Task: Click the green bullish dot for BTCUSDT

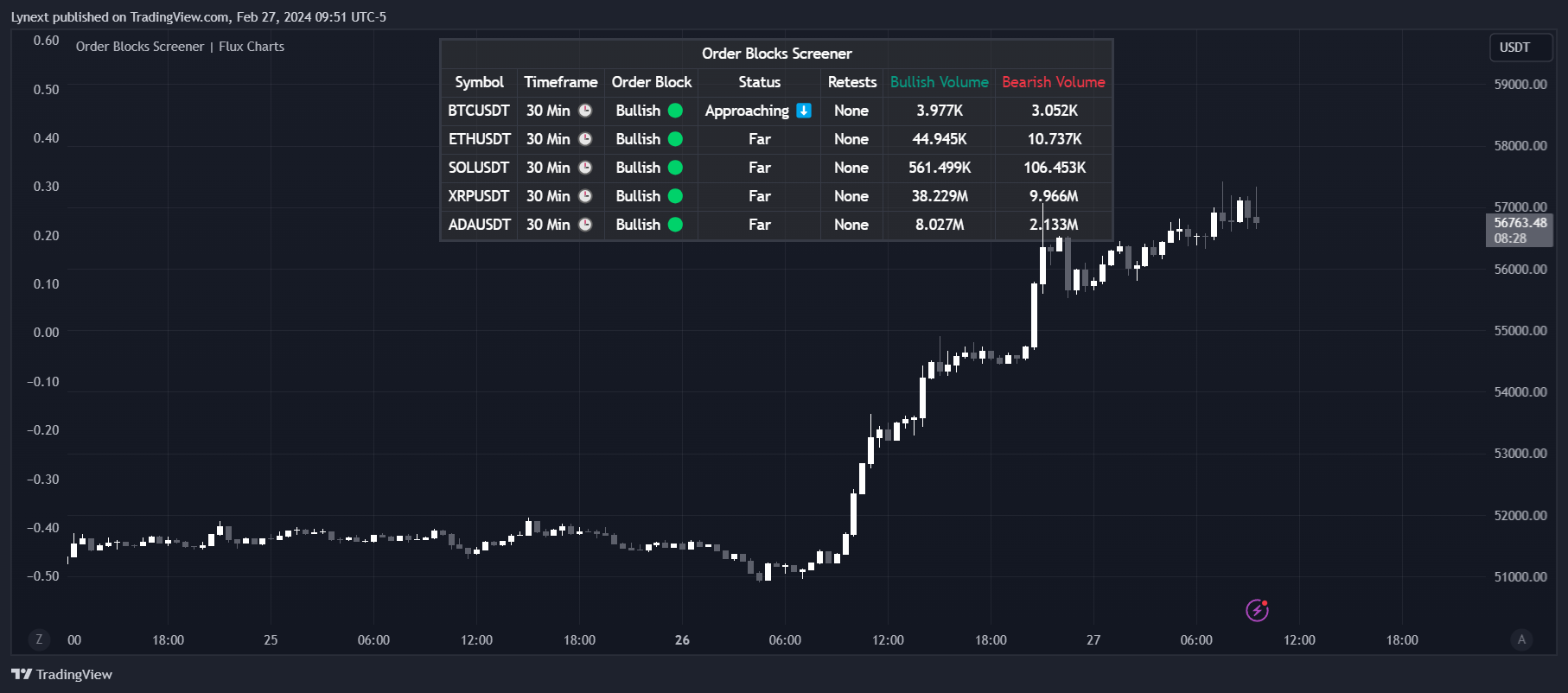Action: click(676, 111)
